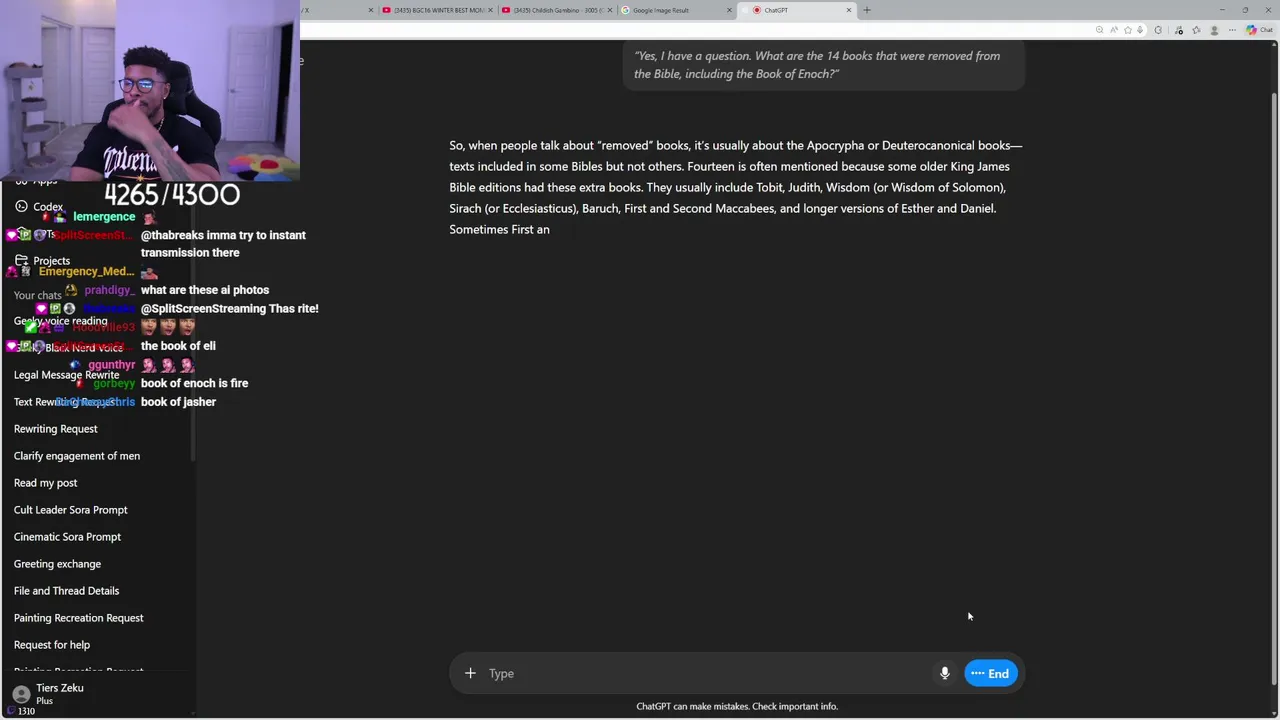Open the Read my post chat
1280x720 pixels.
[x=46, y=483]
